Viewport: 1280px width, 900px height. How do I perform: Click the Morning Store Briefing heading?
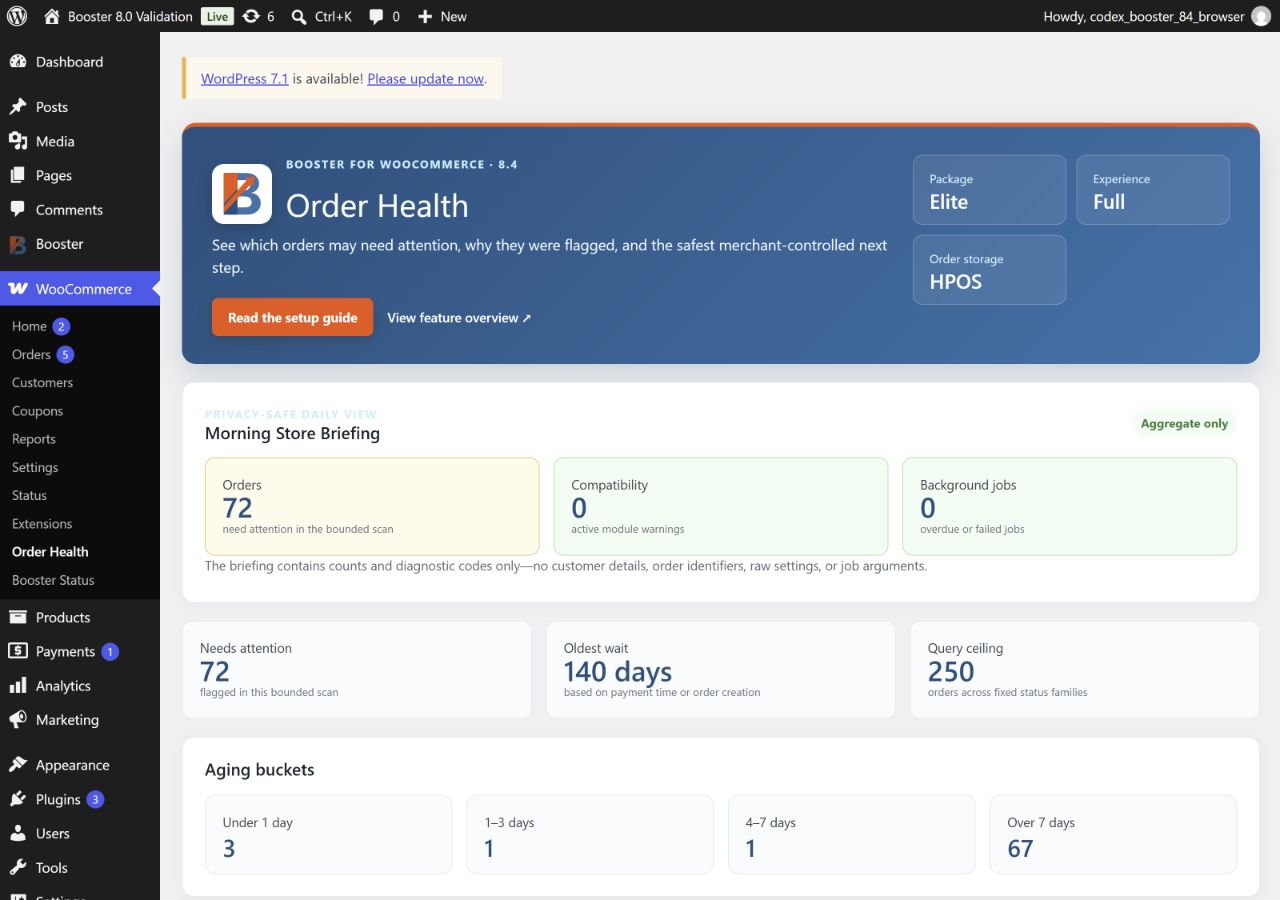click(x=292, y=433)
